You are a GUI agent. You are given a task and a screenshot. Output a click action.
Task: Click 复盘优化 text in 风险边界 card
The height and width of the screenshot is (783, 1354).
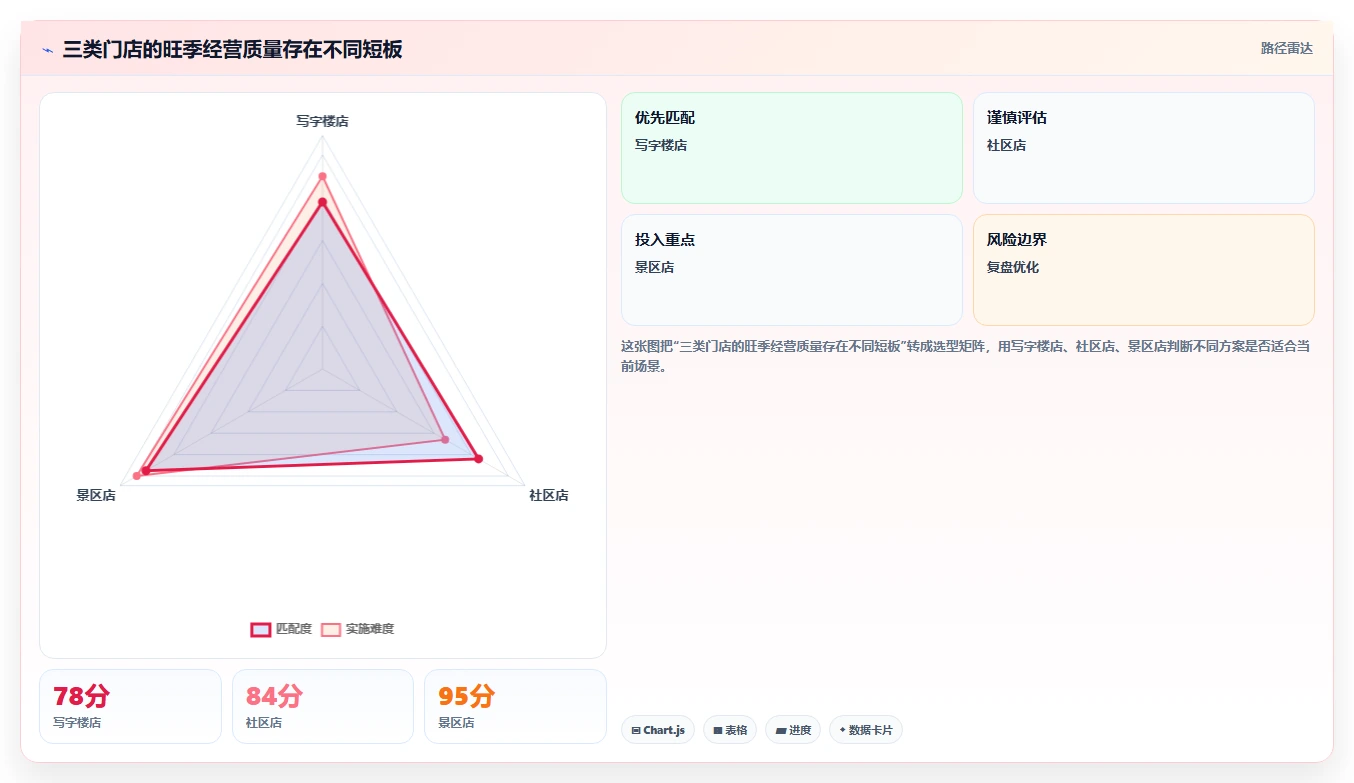(1013, 267)
